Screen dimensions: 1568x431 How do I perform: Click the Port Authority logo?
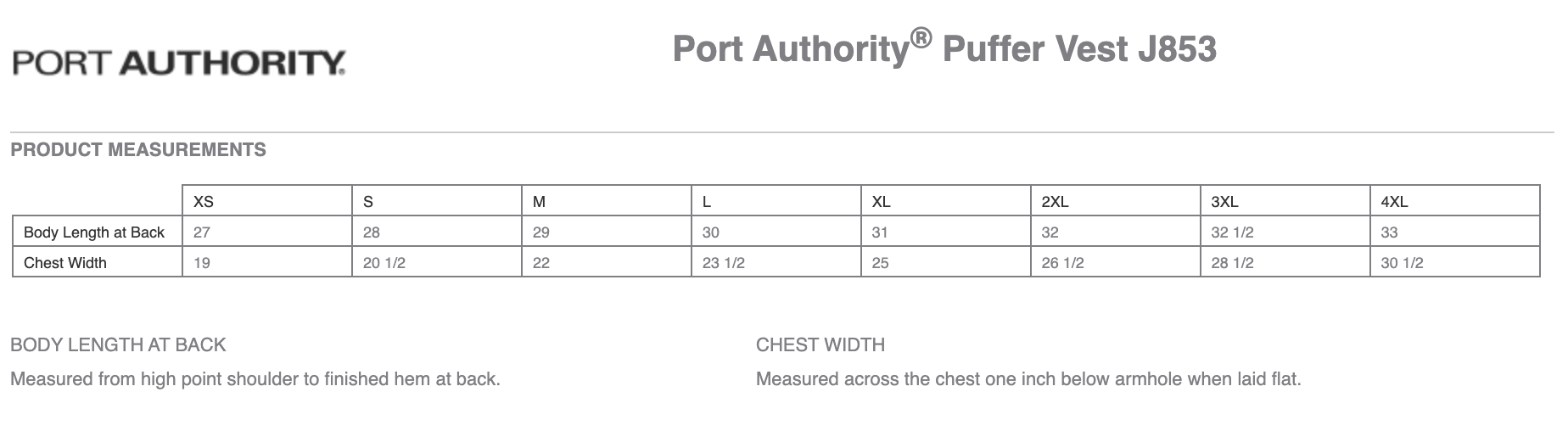pos(178,63)
